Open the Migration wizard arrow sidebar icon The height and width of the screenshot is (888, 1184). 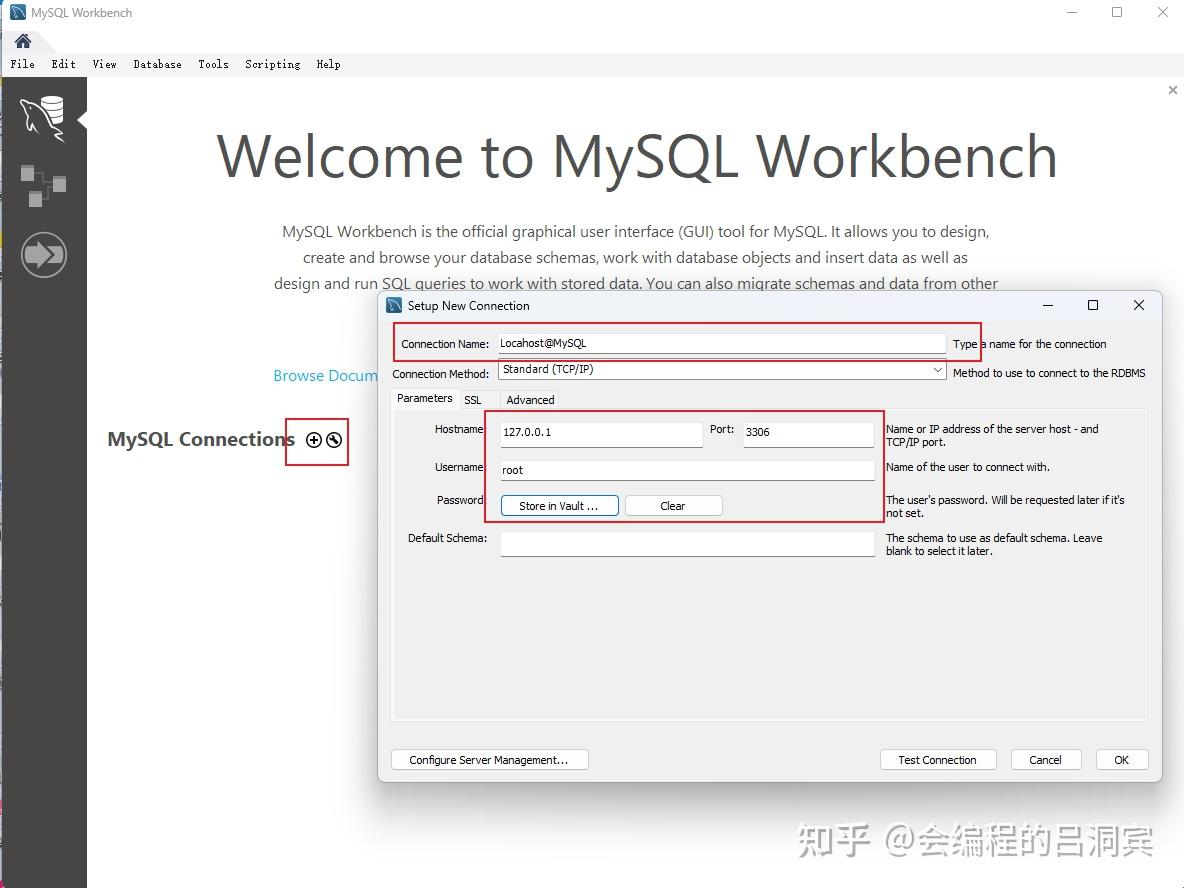(x=44, y=254)
